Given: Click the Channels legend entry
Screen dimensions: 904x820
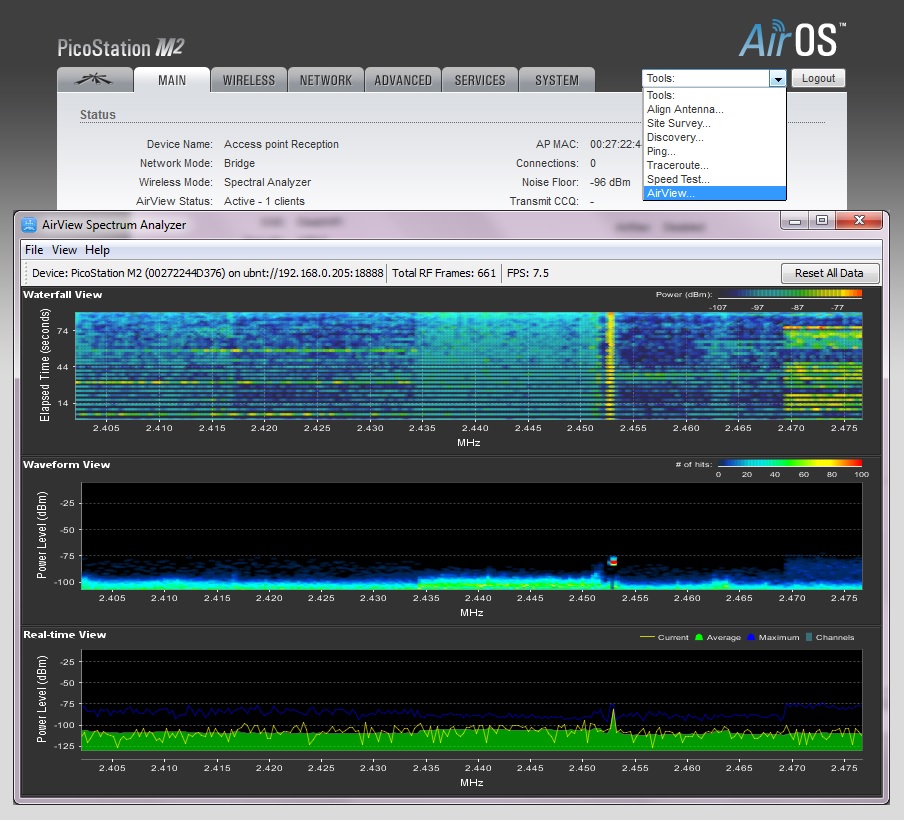Looking at the screenshot, I should coord(830,637).
